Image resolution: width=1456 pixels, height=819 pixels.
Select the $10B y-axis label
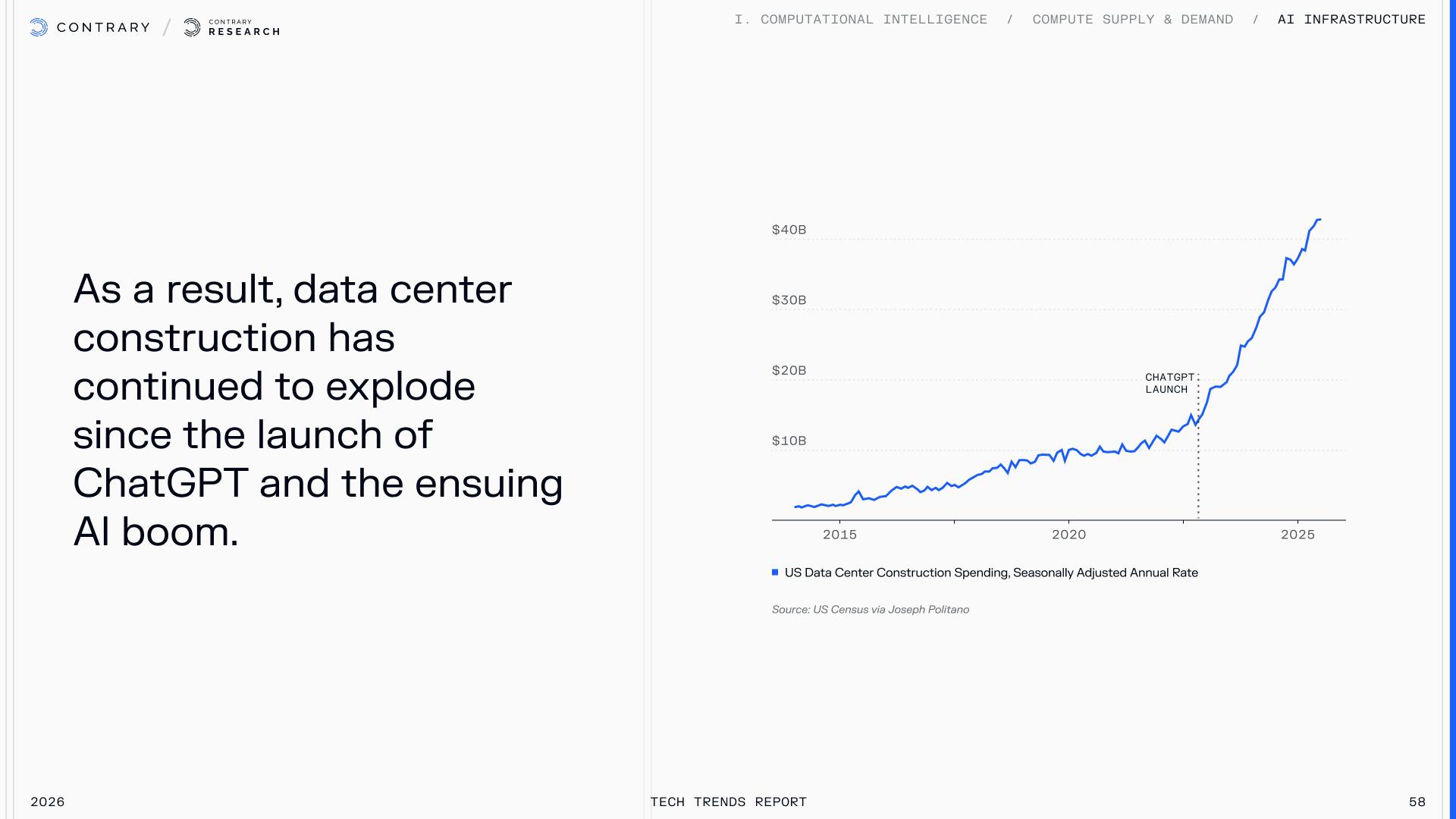click(789, 441)
